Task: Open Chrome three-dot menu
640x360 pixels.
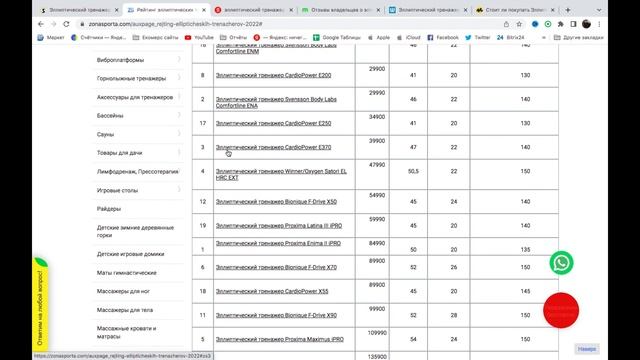Action: (x=599, y=24)
